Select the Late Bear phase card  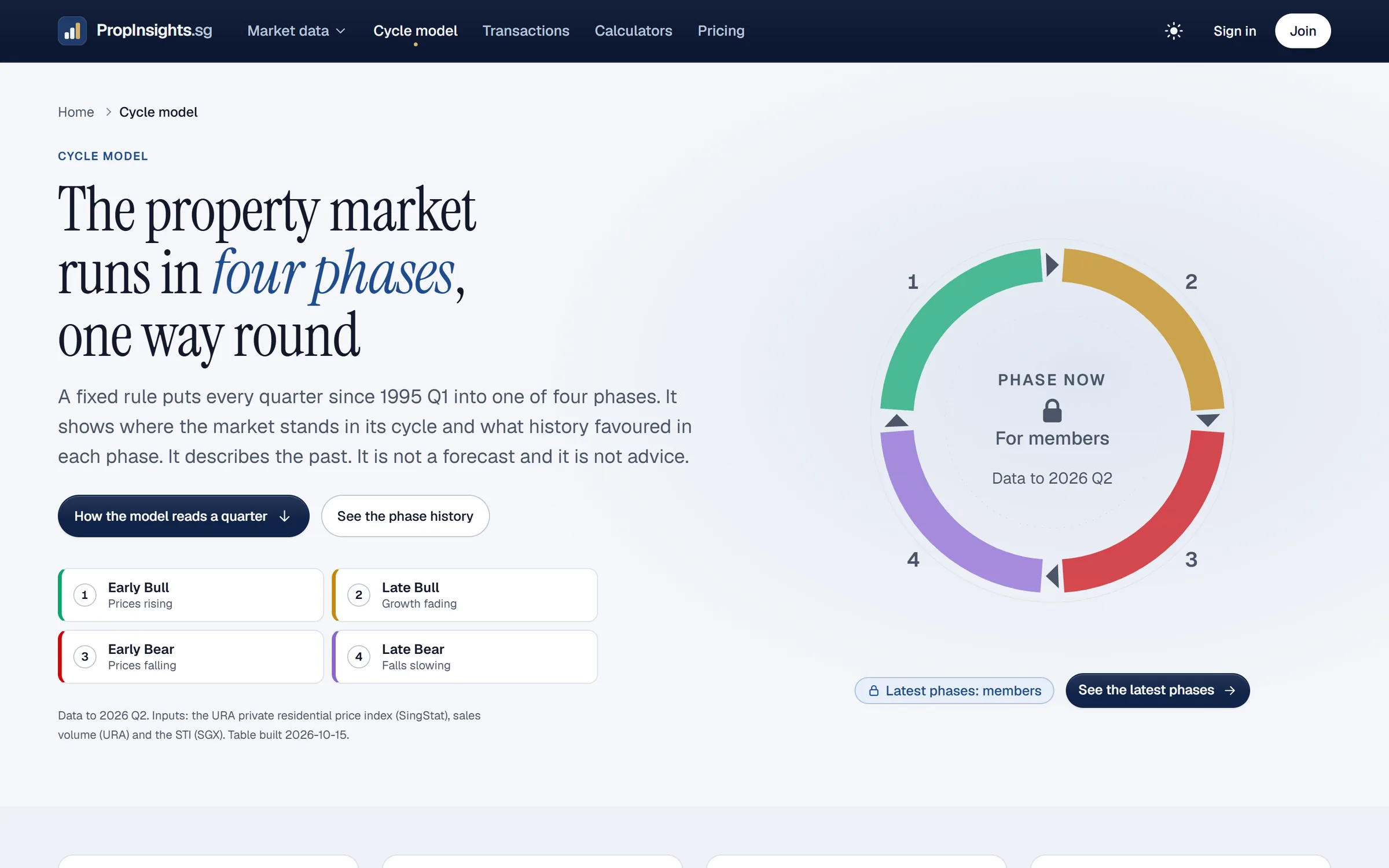pyautogui.click(x=464, y=657)
